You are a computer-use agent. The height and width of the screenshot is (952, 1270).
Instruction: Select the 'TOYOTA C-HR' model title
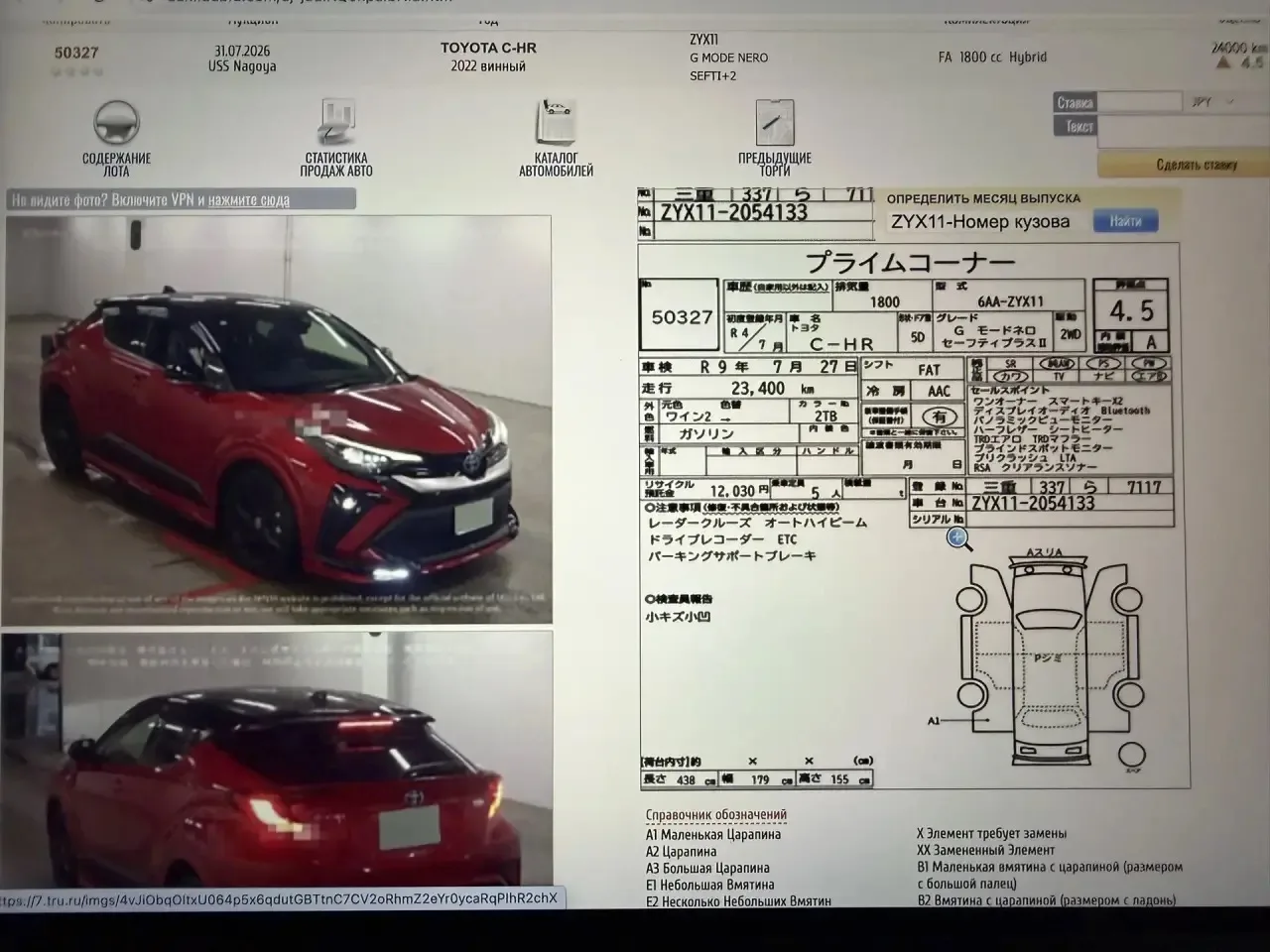pos(488,48)
